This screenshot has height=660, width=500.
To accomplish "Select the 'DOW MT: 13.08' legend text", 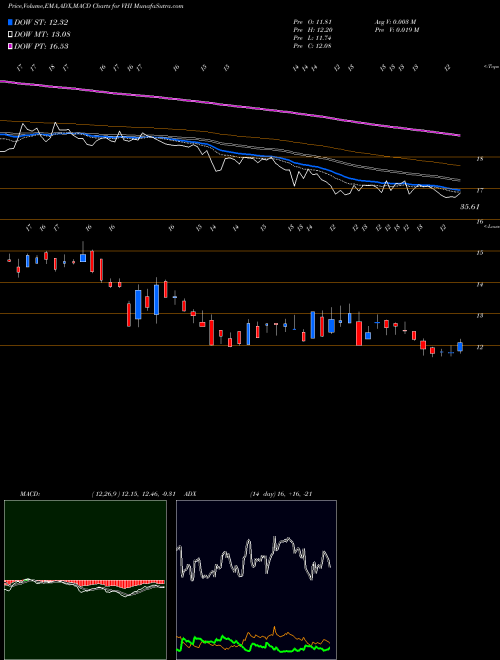I will (42, 35).
